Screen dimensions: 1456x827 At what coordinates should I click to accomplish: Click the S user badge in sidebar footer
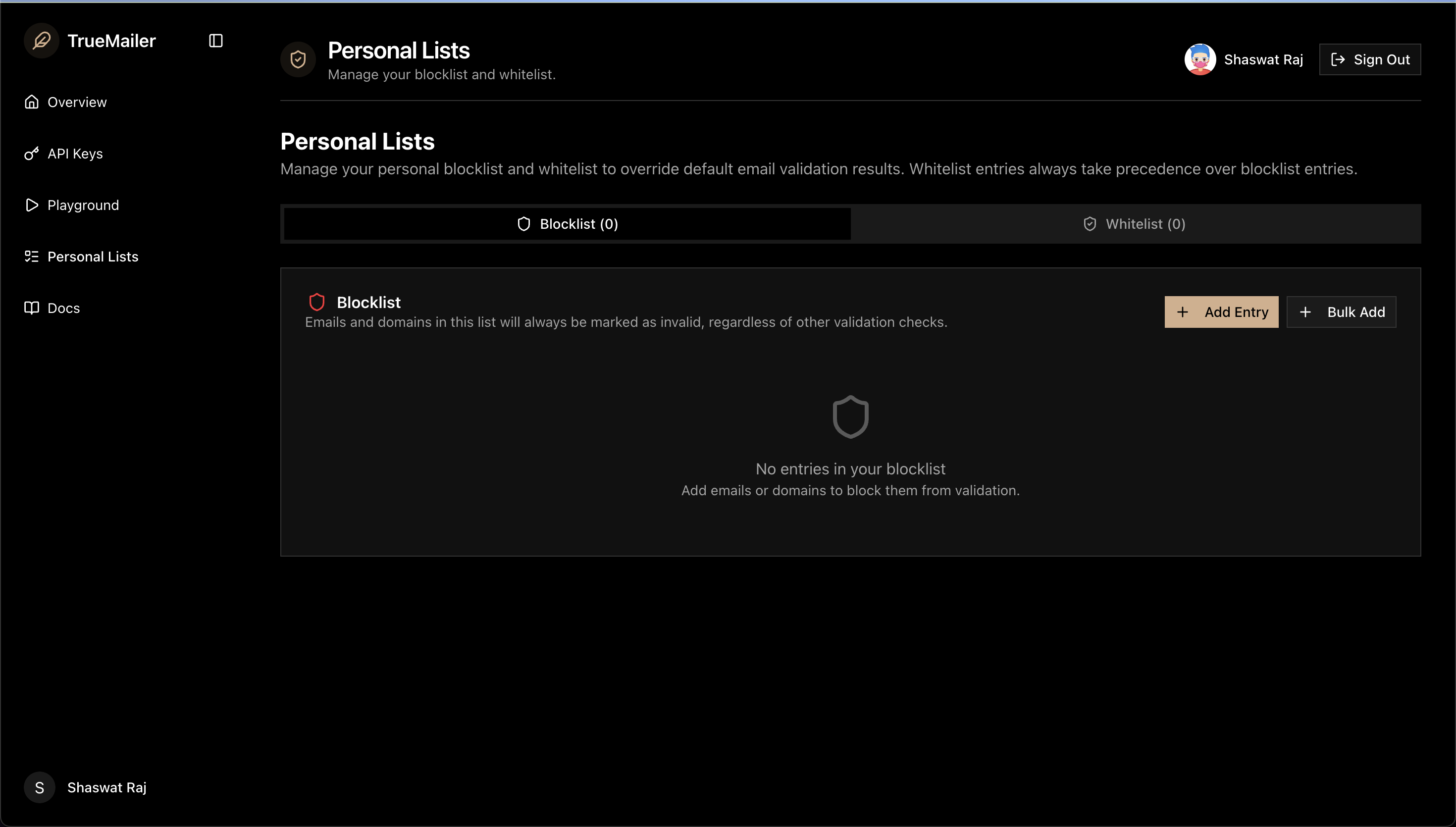tap(39, 787)
